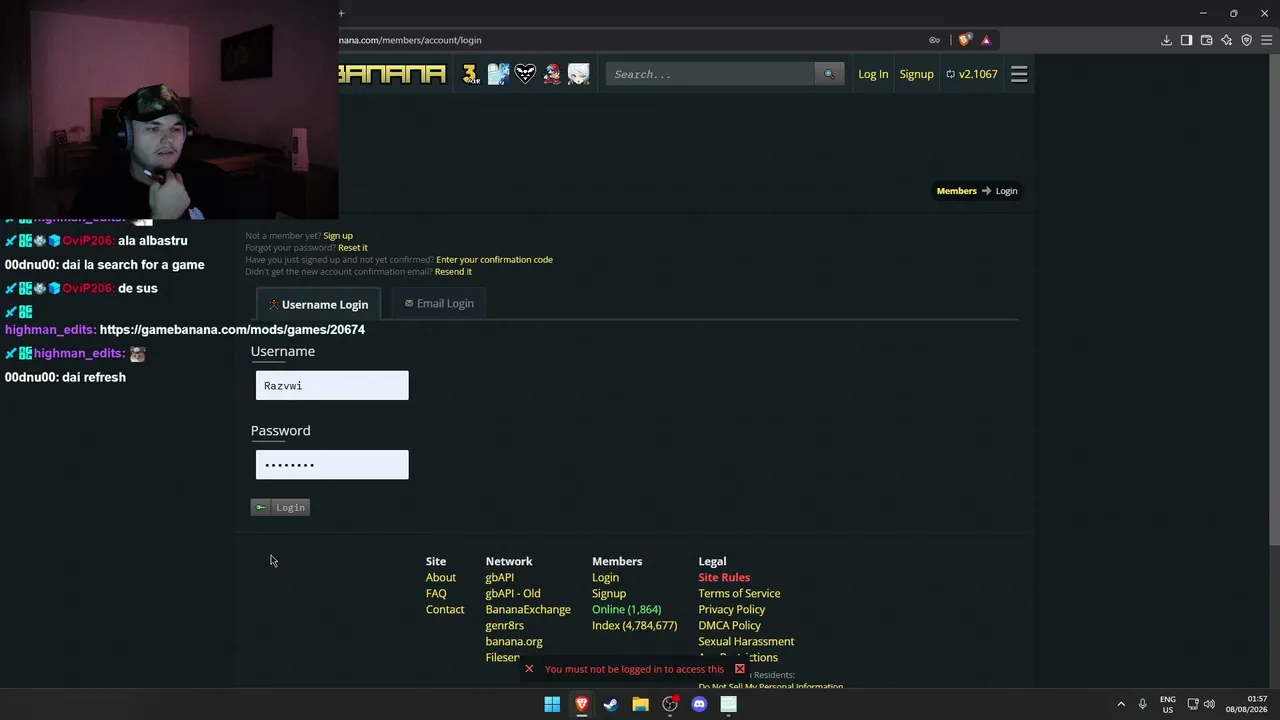
Task: Click the GameBanana site logo
Action: coord(392,74)
